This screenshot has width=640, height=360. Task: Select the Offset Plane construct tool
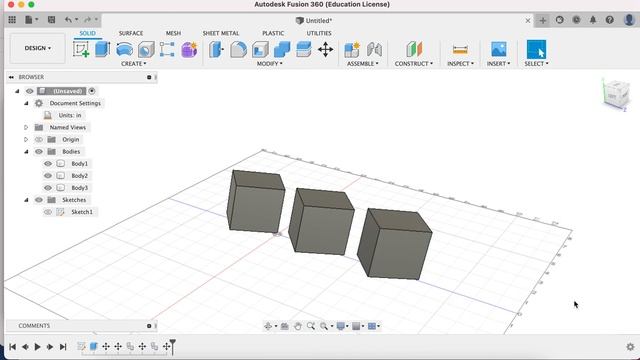pyautogui.click(x=414, y=49)
